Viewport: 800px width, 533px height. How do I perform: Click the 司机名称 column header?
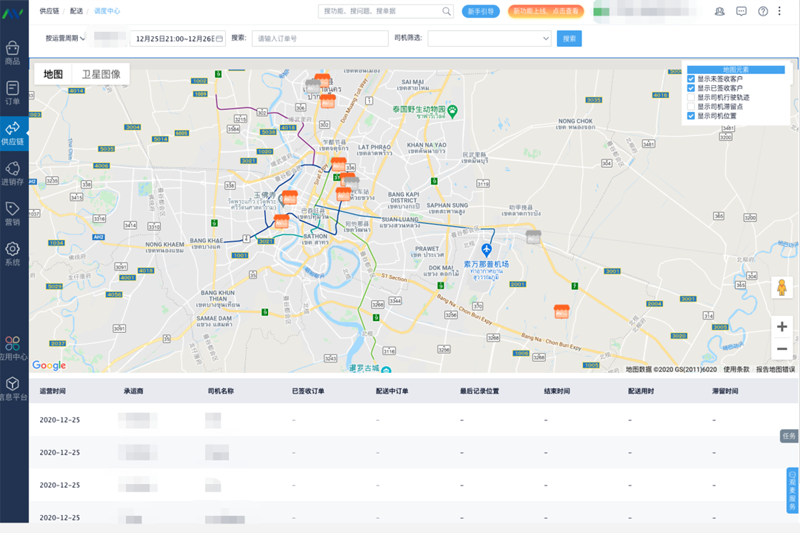pyautogui.click(x=221, y=391)
